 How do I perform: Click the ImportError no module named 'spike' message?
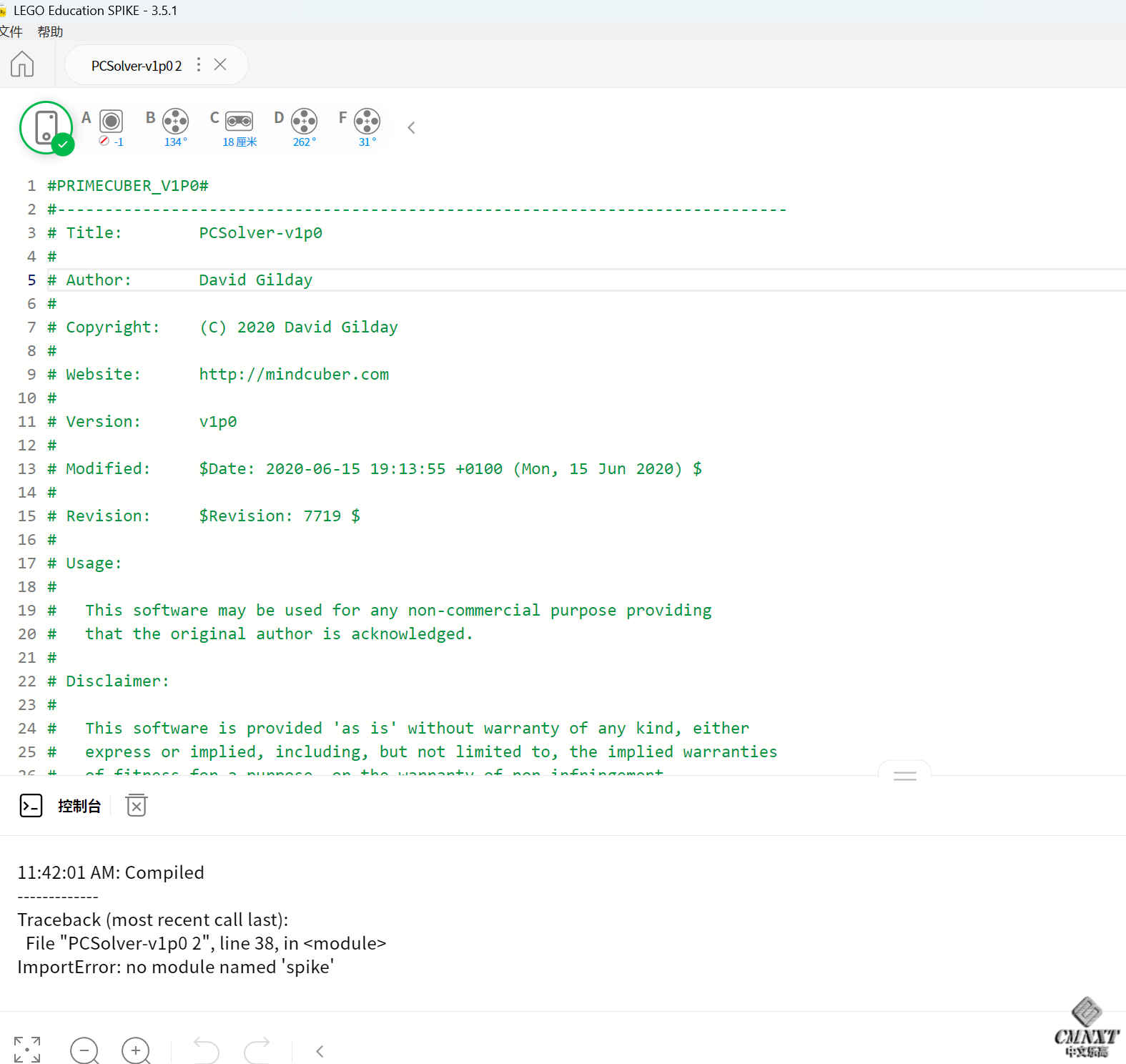[176, 967]
